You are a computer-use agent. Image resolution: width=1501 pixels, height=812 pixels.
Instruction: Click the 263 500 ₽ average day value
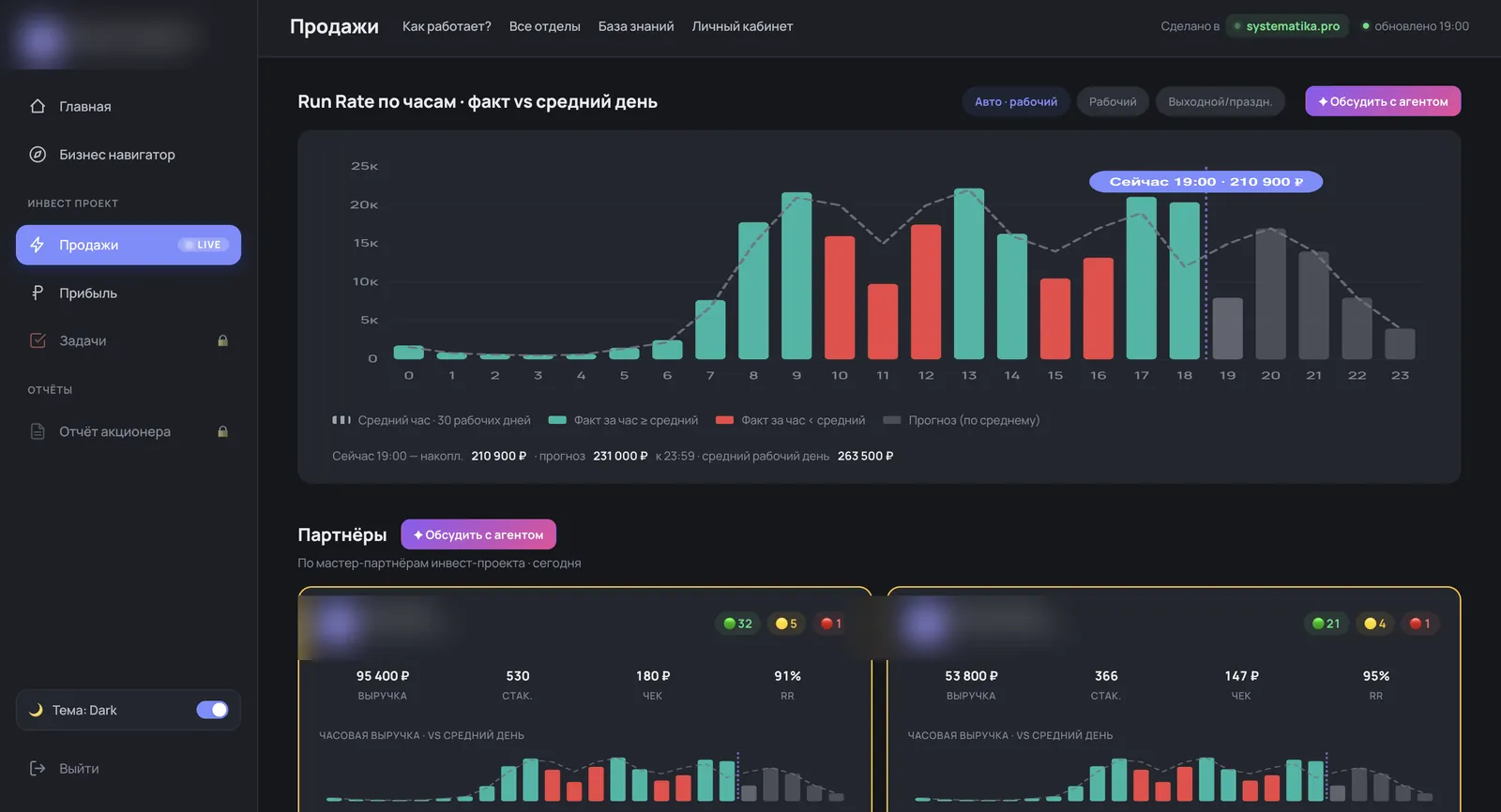click(865, 456)
